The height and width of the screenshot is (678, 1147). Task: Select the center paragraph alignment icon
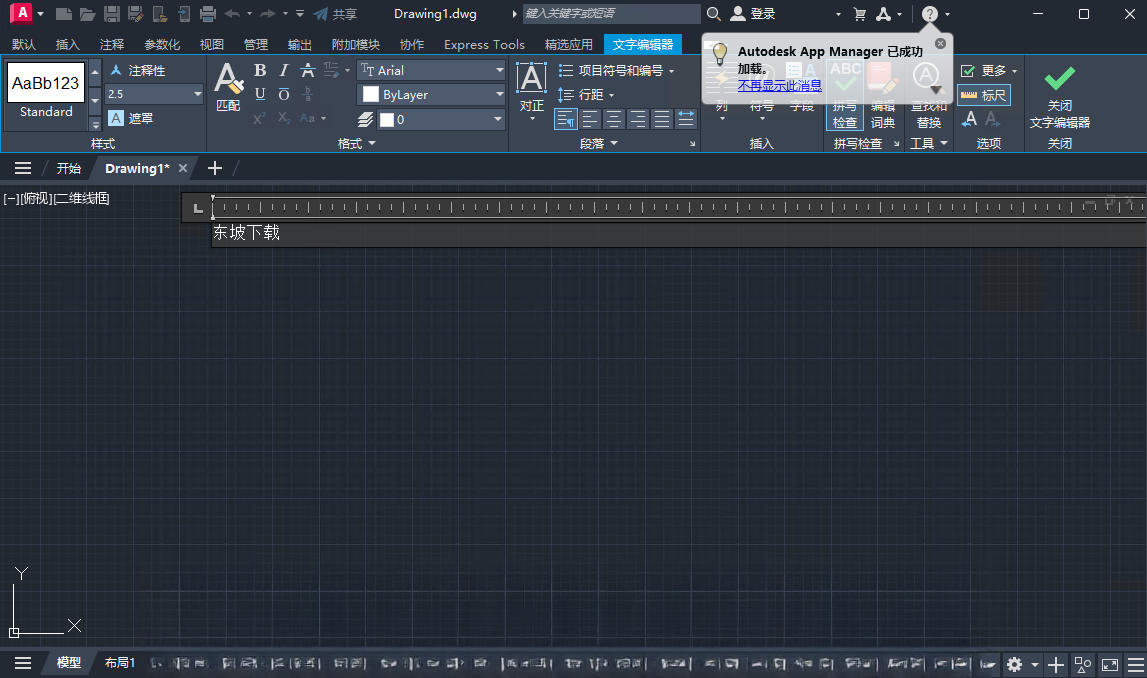click(x=614, y=118)
